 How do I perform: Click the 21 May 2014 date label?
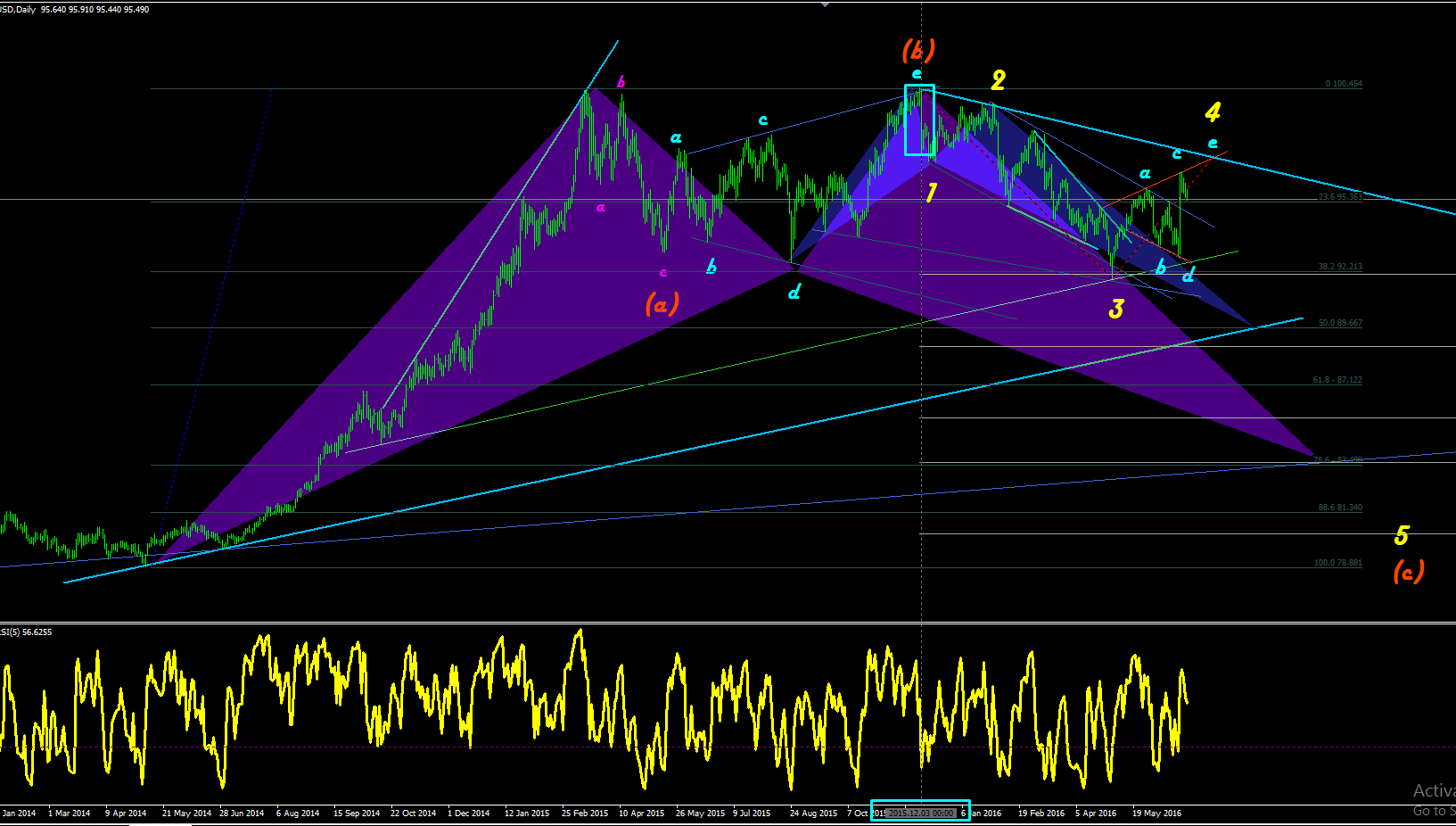click(187, 813)
